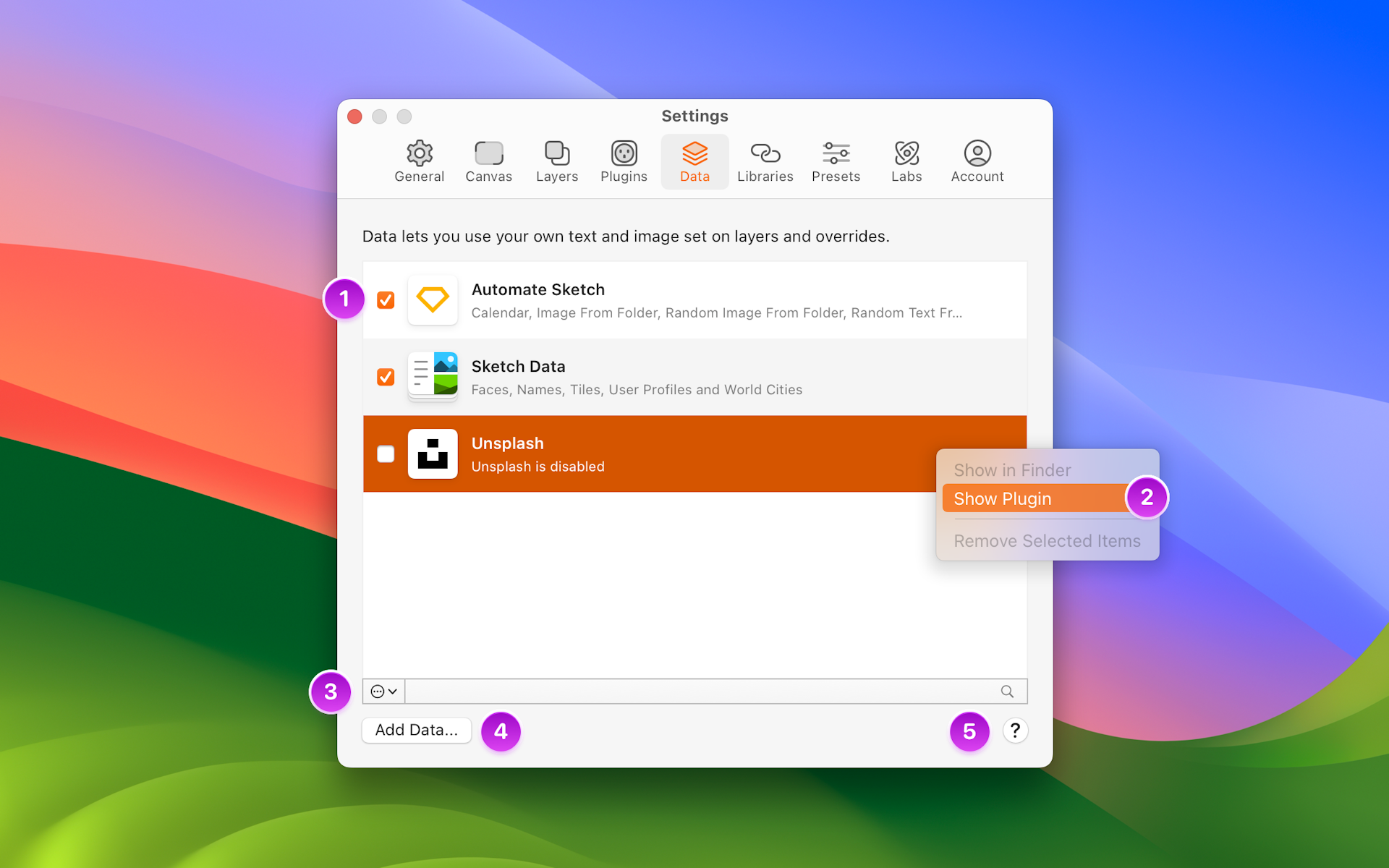Viewport: 1389px width, 868px height.
Task: Open the General settings tab icon
Action: [x=419, y=154]
